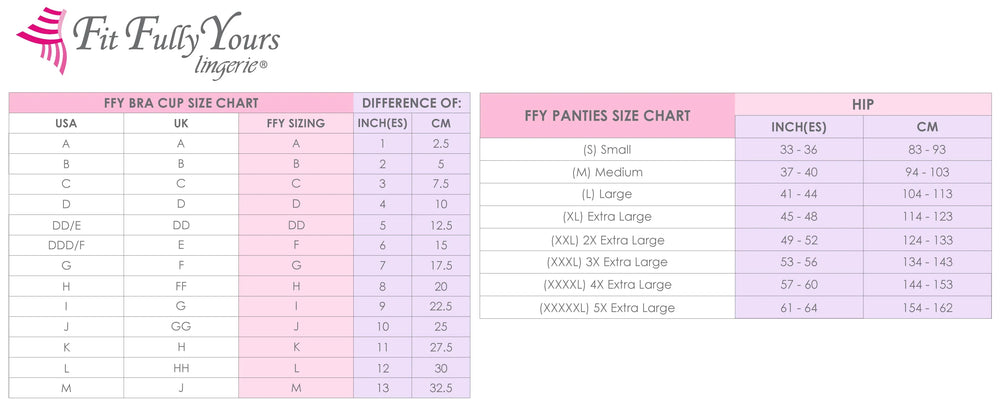1000x406 pixels.
Task: Click the DD/E cell in USA column
Action: (66, 225)
